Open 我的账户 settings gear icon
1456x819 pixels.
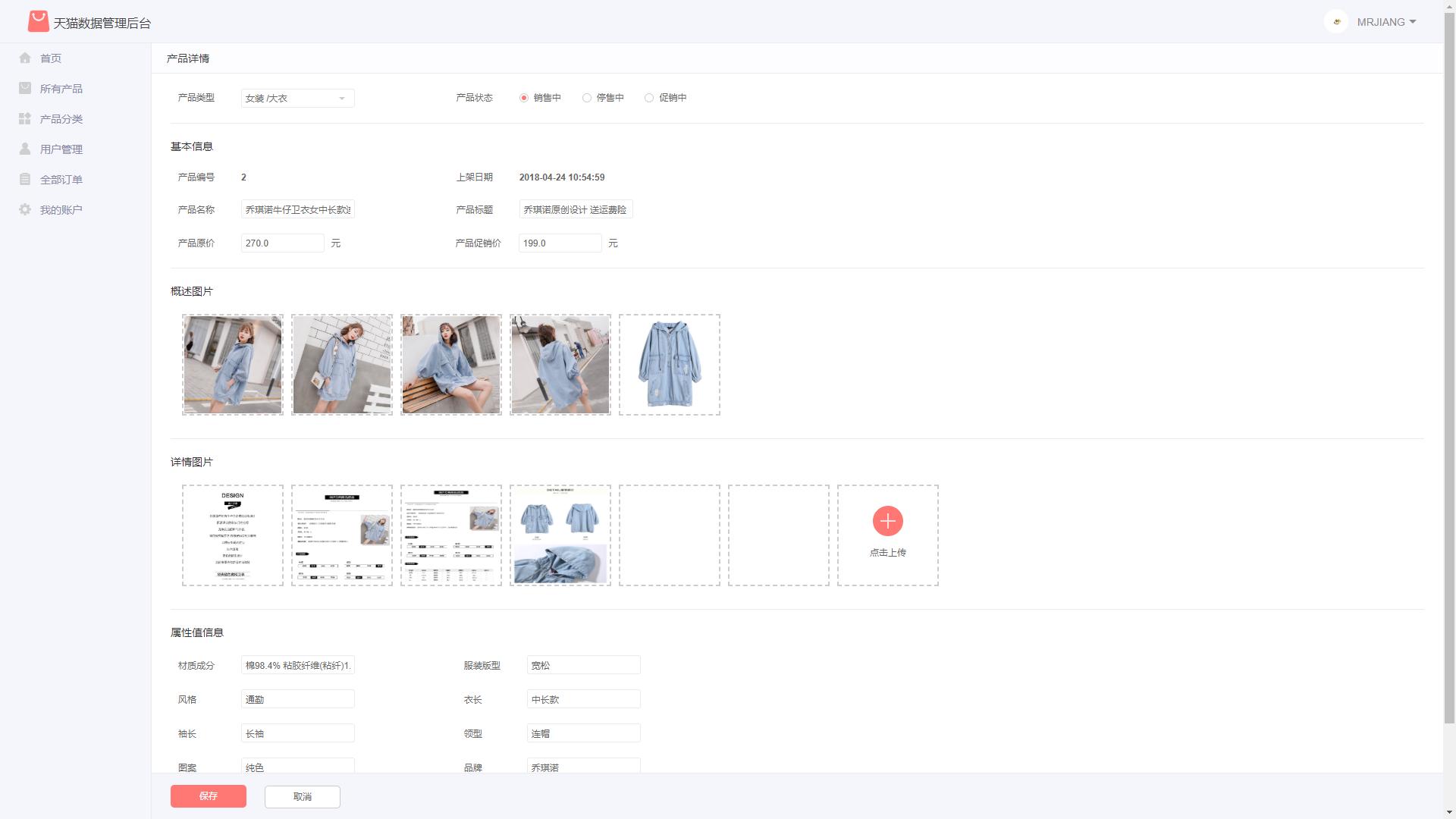(x=25, y=209)
